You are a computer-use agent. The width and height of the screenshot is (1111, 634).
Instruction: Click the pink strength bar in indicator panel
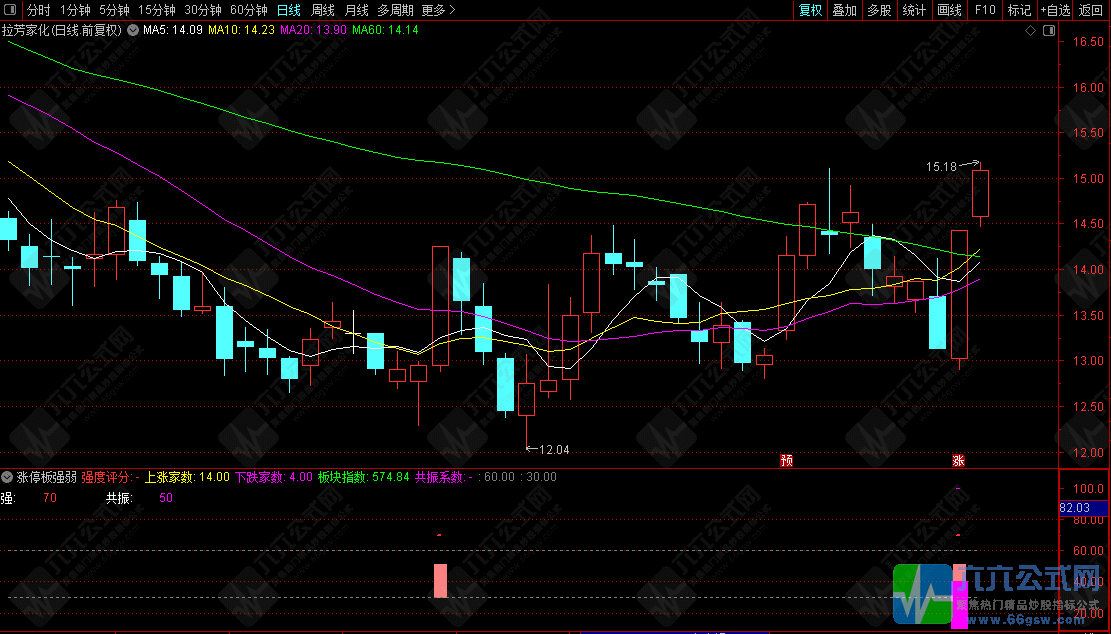coord(440,581)
